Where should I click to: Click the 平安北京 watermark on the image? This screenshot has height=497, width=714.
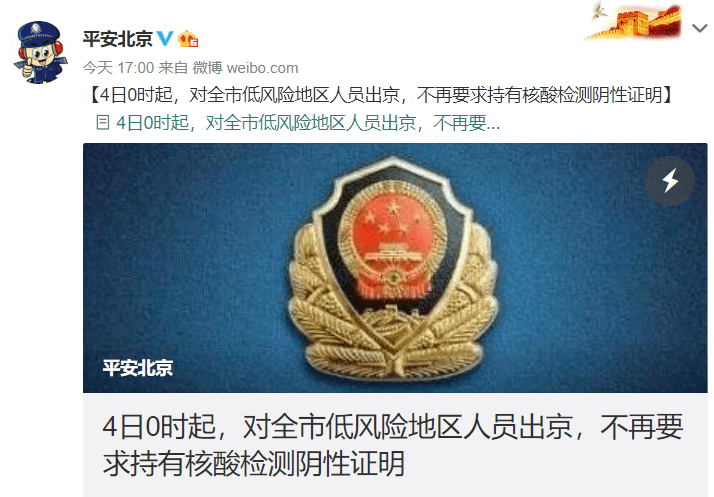(138, 368)
